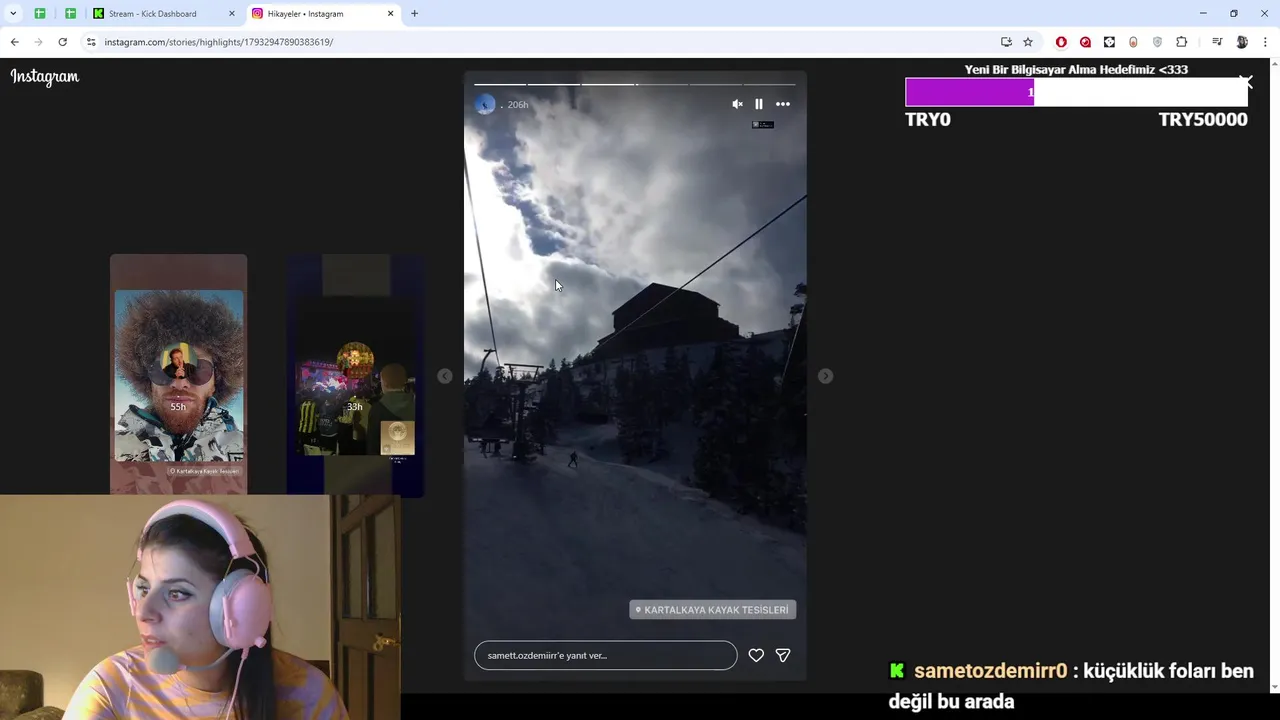Pause the playing story

(759, 104)
